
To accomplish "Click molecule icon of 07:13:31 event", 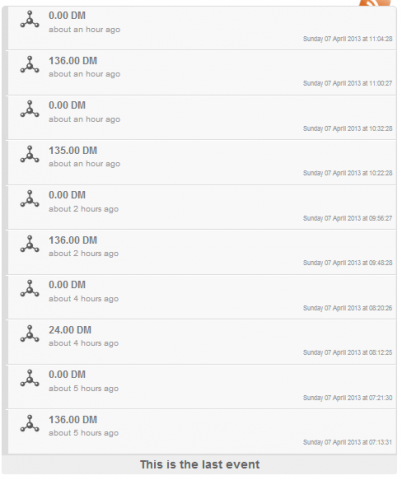I will [30, 424].
